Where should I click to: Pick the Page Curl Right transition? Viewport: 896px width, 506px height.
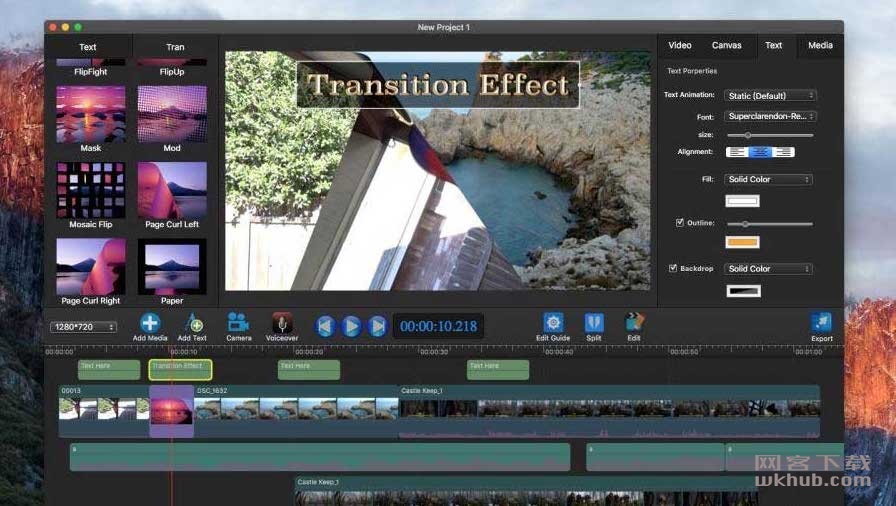pyautogui.click(x=91, y=267)
